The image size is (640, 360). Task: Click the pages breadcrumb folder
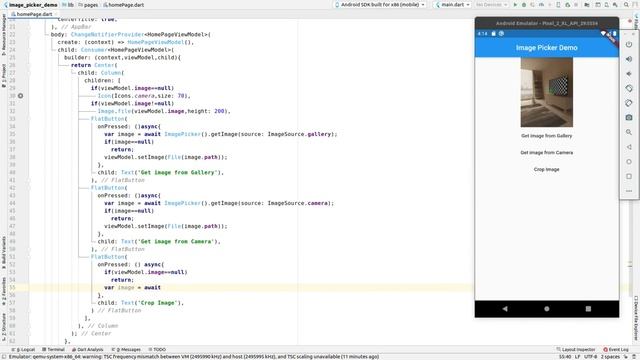pos(88,5)
